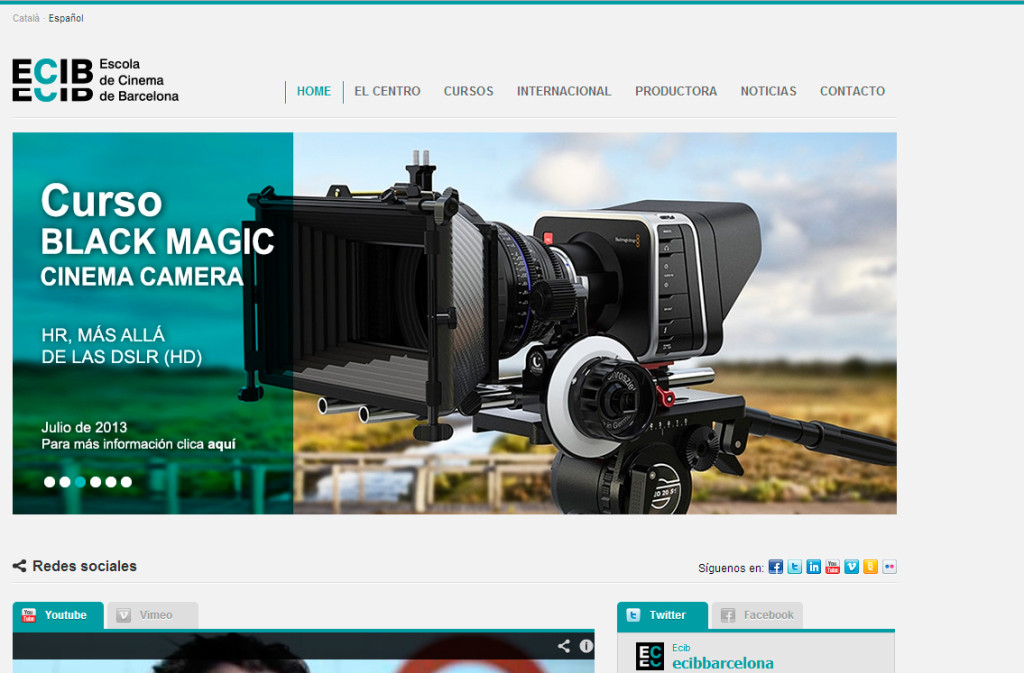Open the Flickr icon in the follow-us row
1024x673 pixels.
click(x=889, y=567)
